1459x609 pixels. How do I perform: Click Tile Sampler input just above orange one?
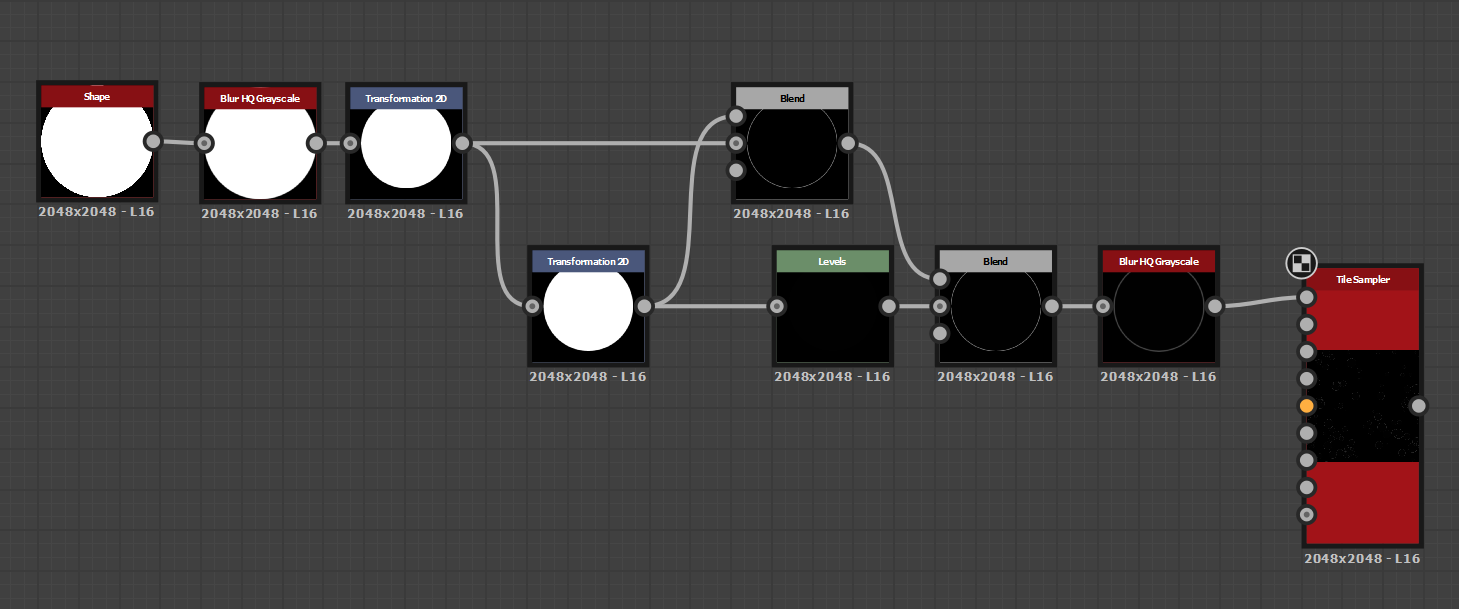(x=1306, y=379)
